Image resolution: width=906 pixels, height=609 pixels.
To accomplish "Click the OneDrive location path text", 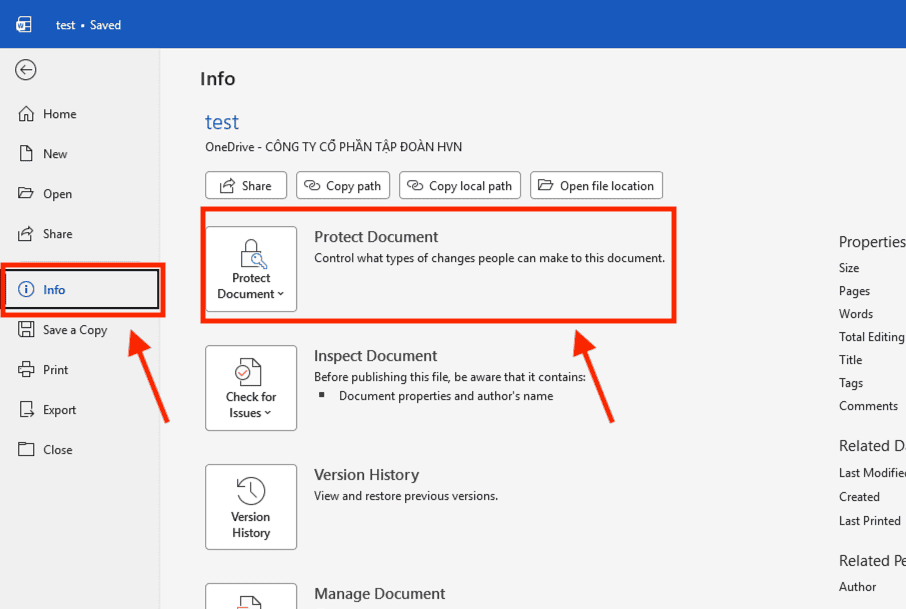I will [333, 147].
